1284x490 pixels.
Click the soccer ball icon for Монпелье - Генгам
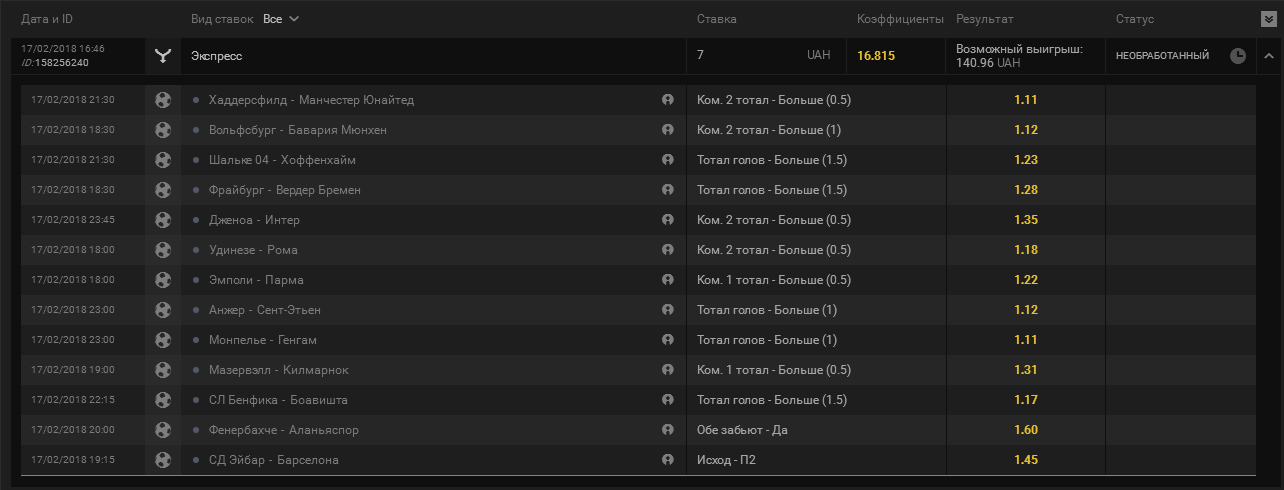163,340
